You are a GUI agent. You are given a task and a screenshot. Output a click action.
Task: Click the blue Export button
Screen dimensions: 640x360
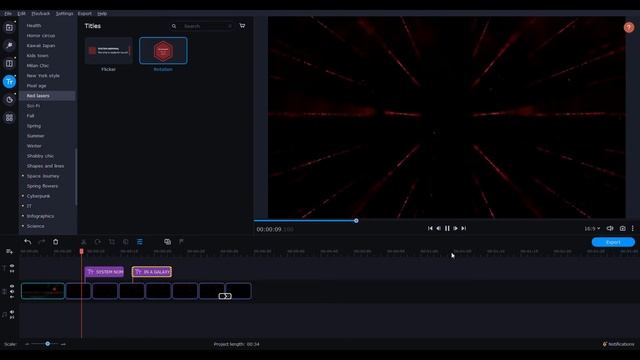tap(613, 242)
